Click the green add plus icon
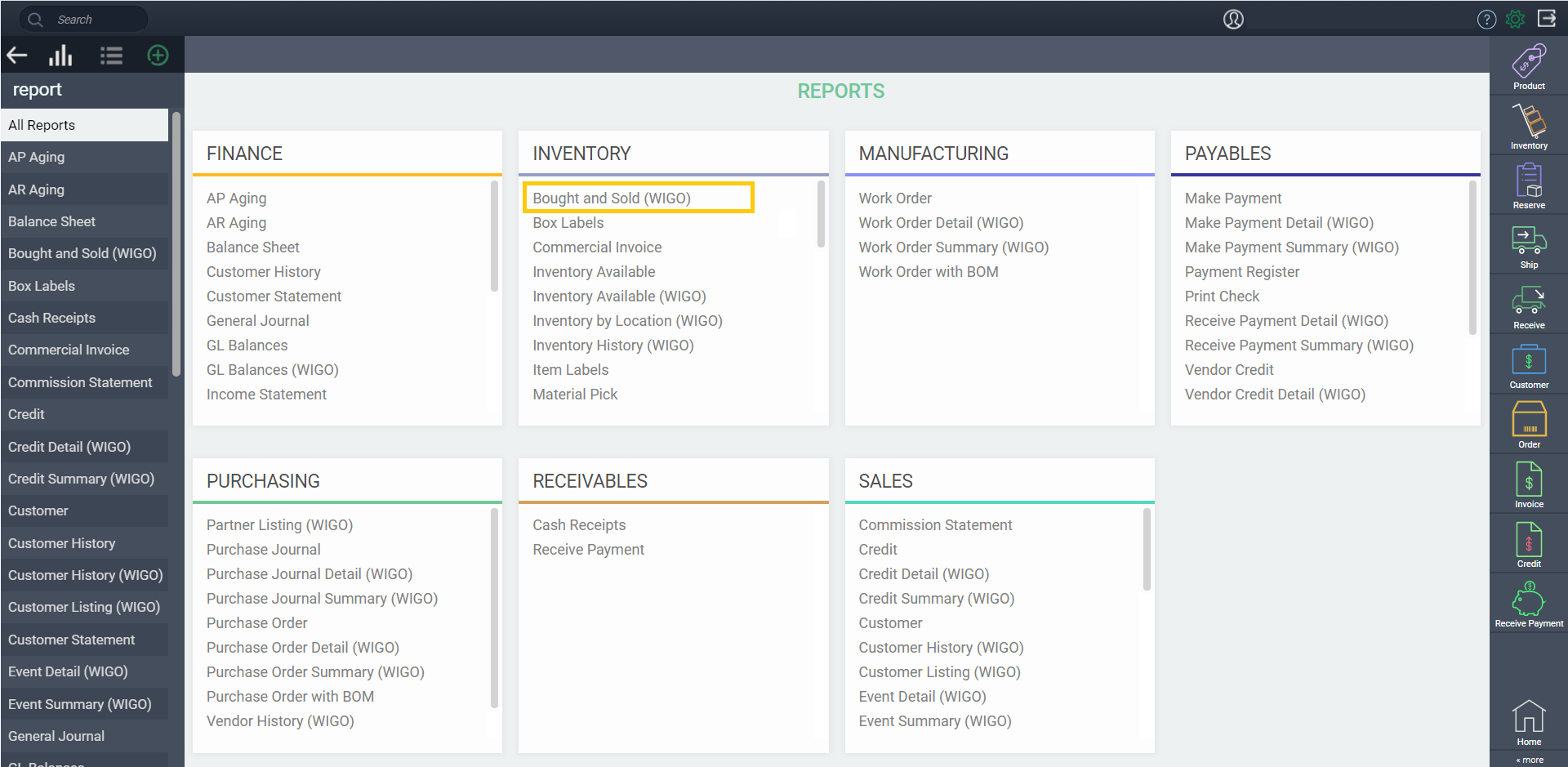 [158, 56]
